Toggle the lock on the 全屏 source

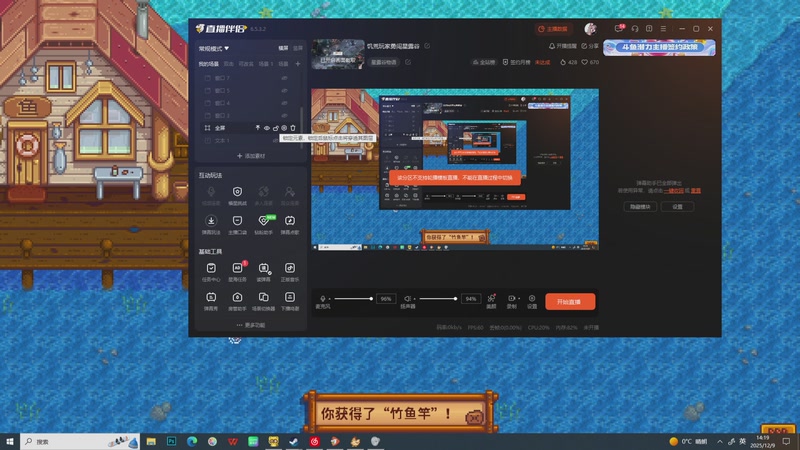(x=276, y=128)
